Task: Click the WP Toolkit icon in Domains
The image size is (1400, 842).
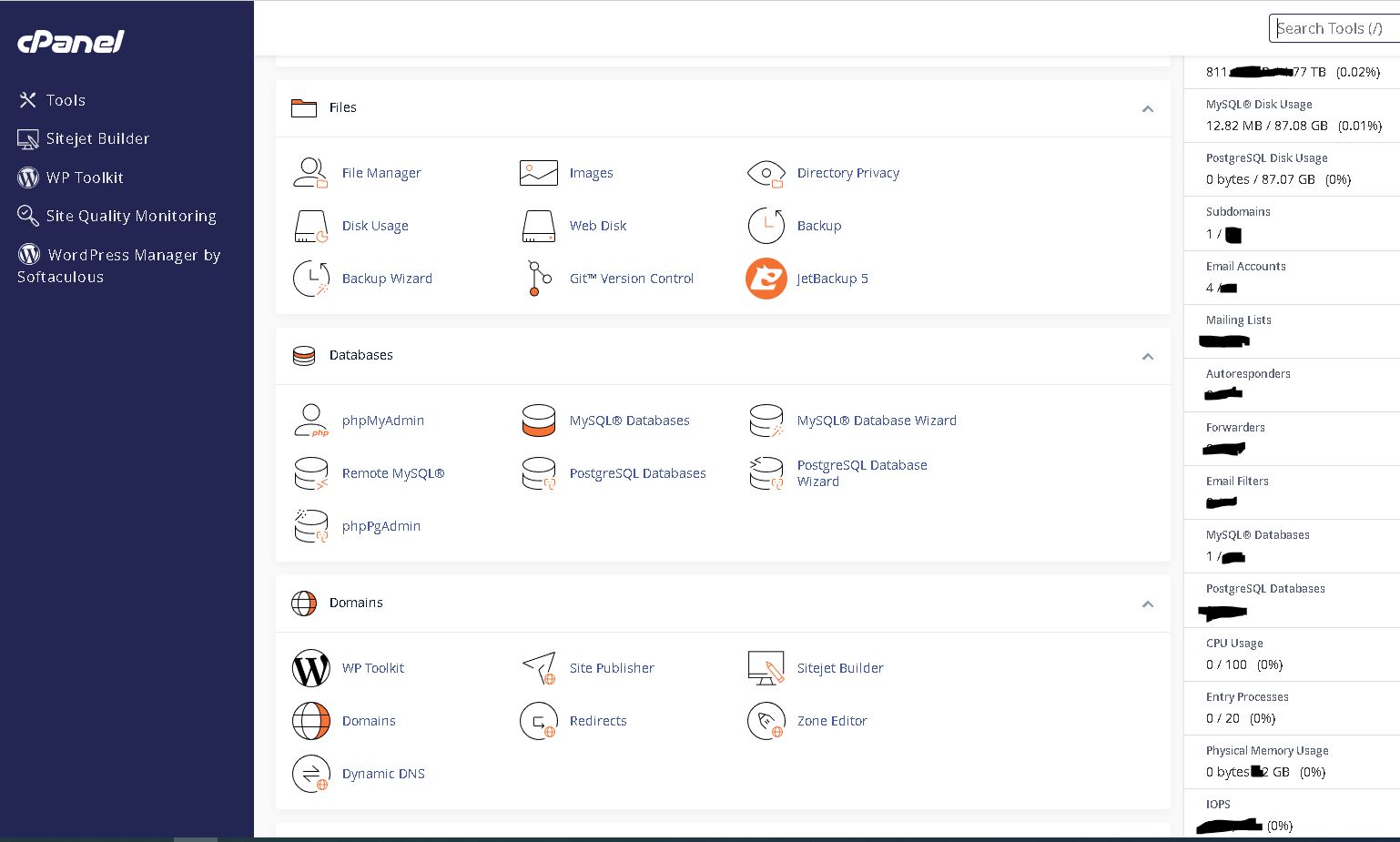Action: point(310,668)
